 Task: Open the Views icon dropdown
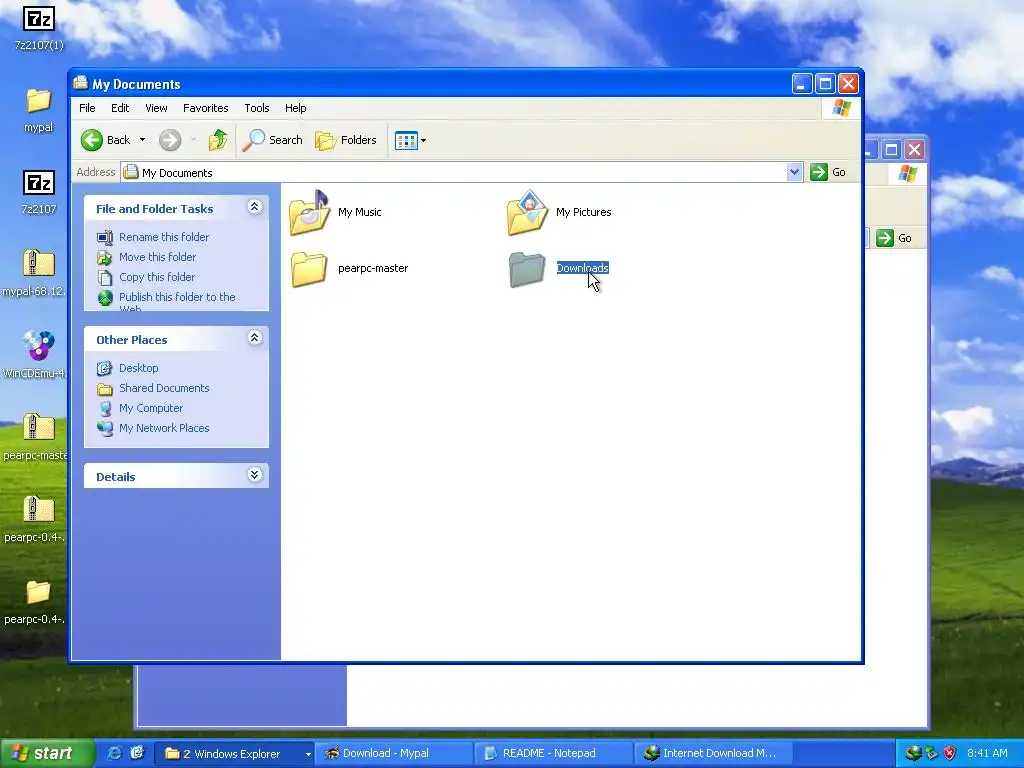point(410,140)
